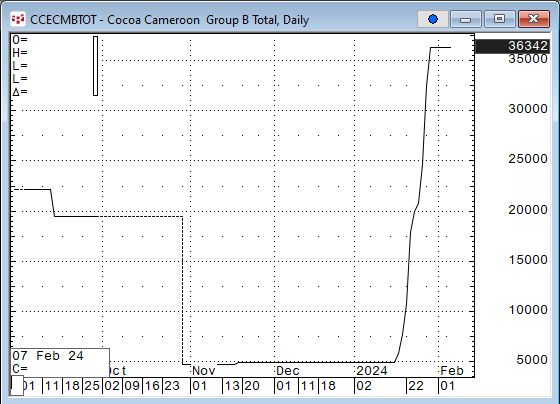Click the small white box at time axis start
Image resolution: width=560 pixels, height=404 pixels.
point(17,386)
